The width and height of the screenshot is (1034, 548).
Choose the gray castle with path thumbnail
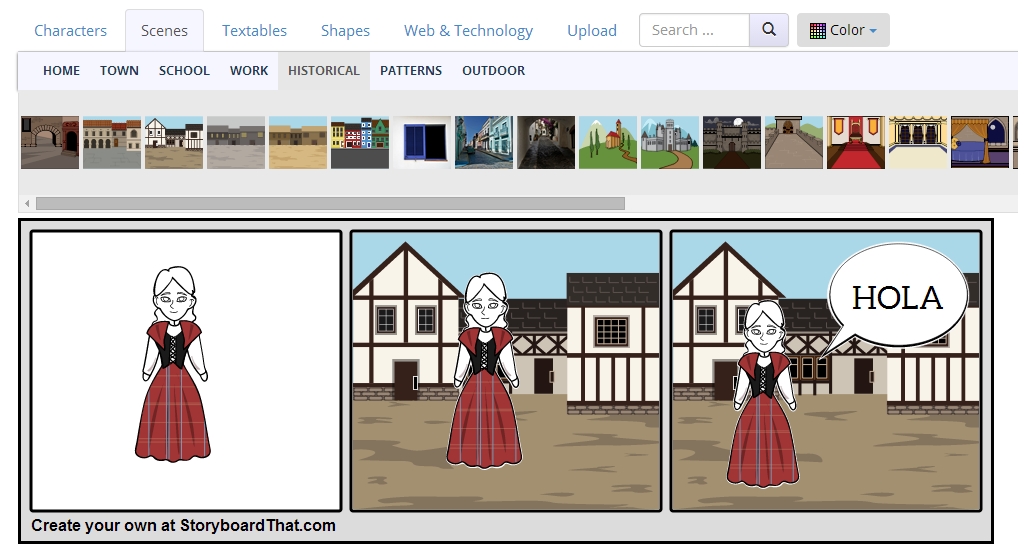click(x=670, y=142)
